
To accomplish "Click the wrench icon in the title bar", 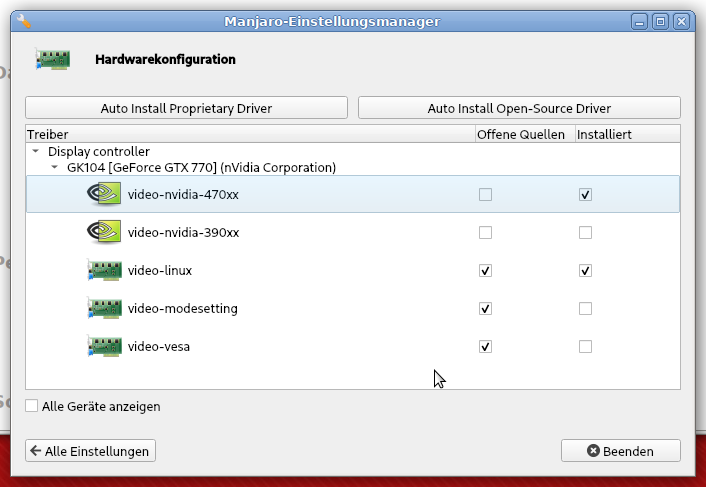I will click(x=23, y=21).
